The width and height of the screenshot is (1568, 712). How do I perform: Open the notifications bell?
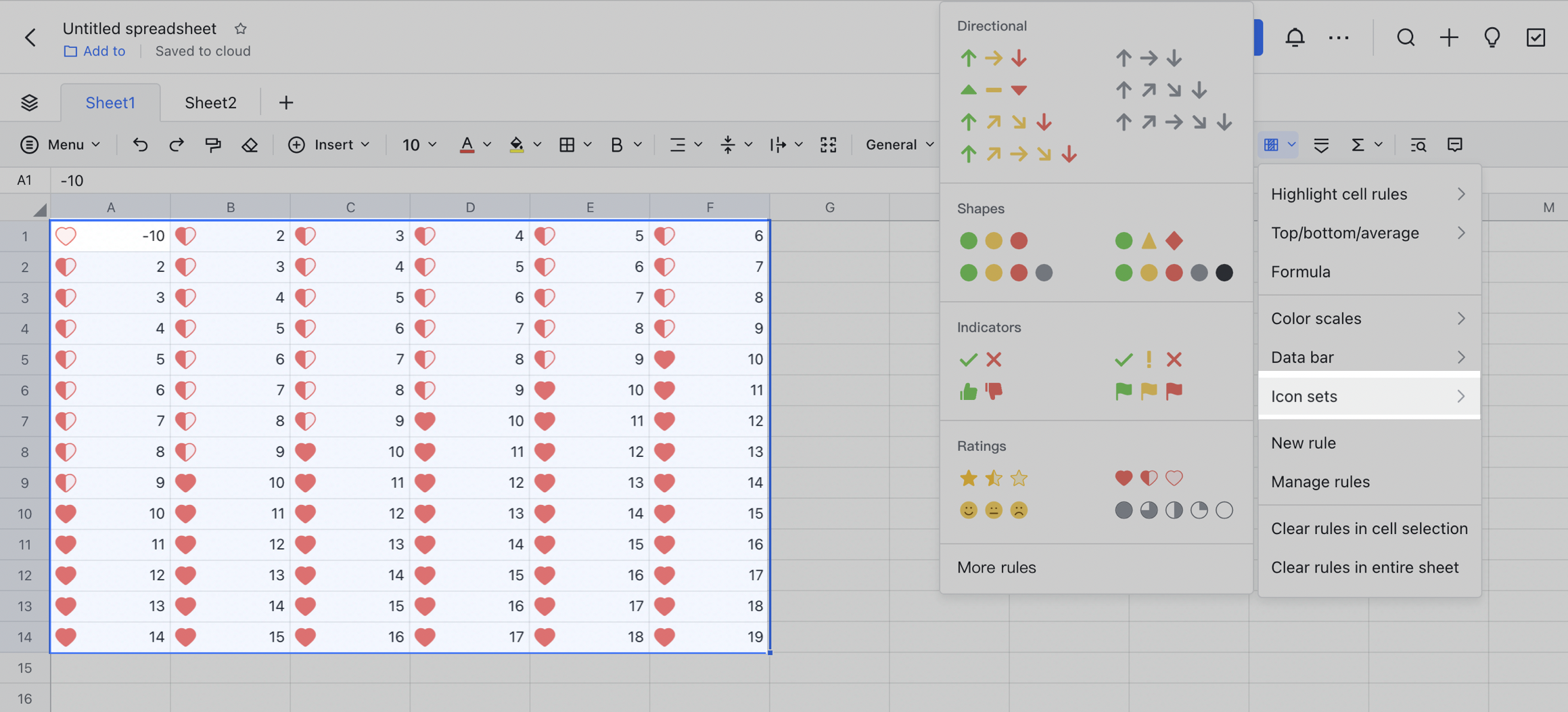coord(1294,37)
